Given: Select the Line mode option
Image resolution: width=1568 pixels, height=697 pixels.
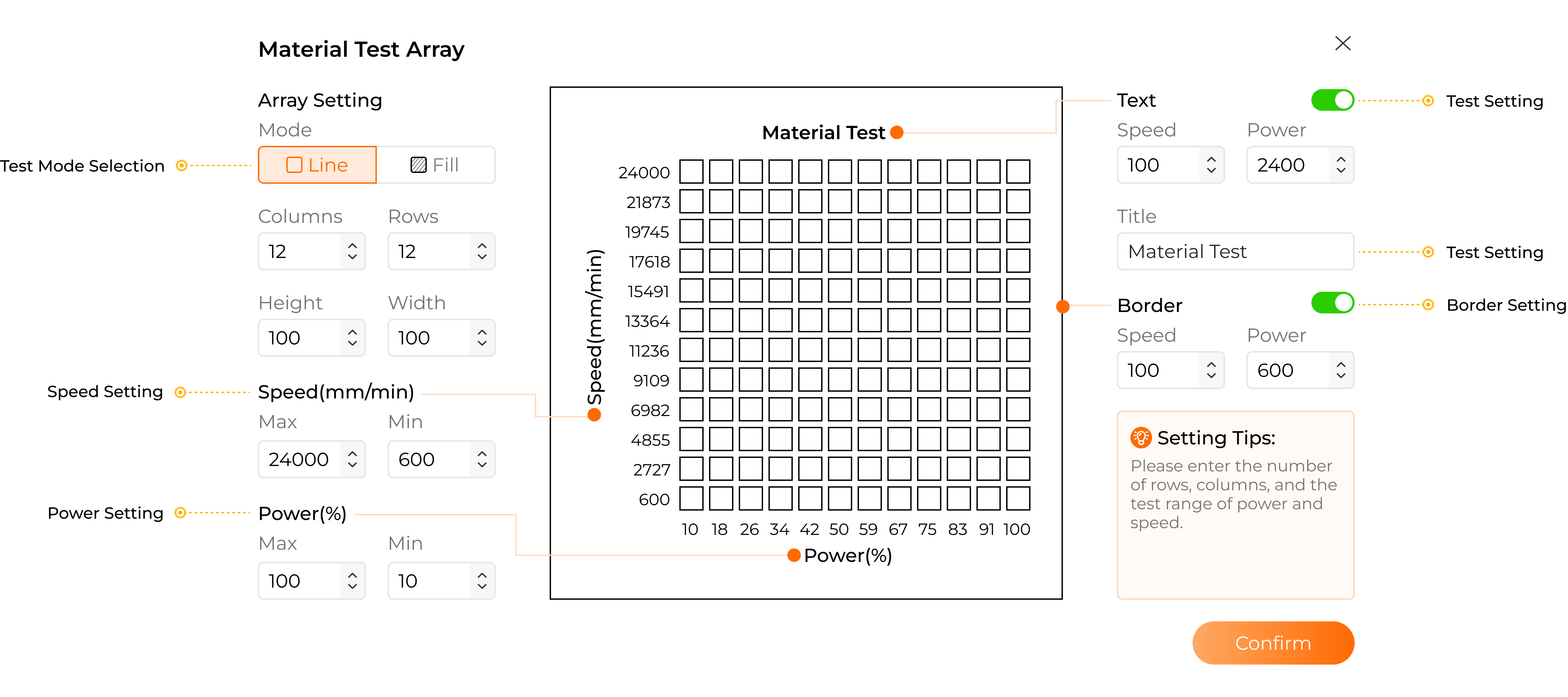Looking at the screenshot, I should click(x=317, y=165).
